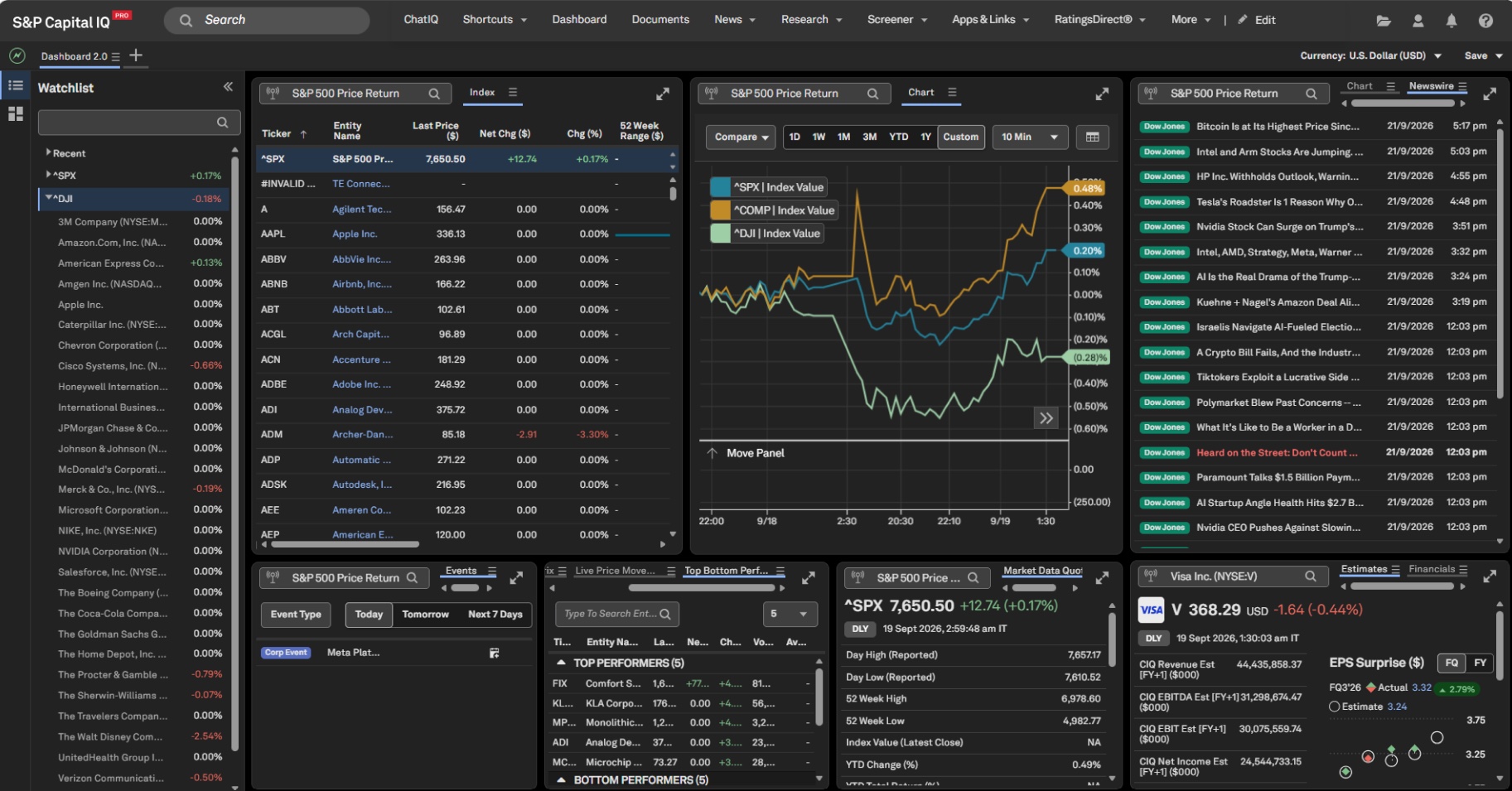Image resolution: width=1512 pixels, height=791 pixels.
Task: Switch EPS Surprise to FY
Action: tap(1481, 663)
